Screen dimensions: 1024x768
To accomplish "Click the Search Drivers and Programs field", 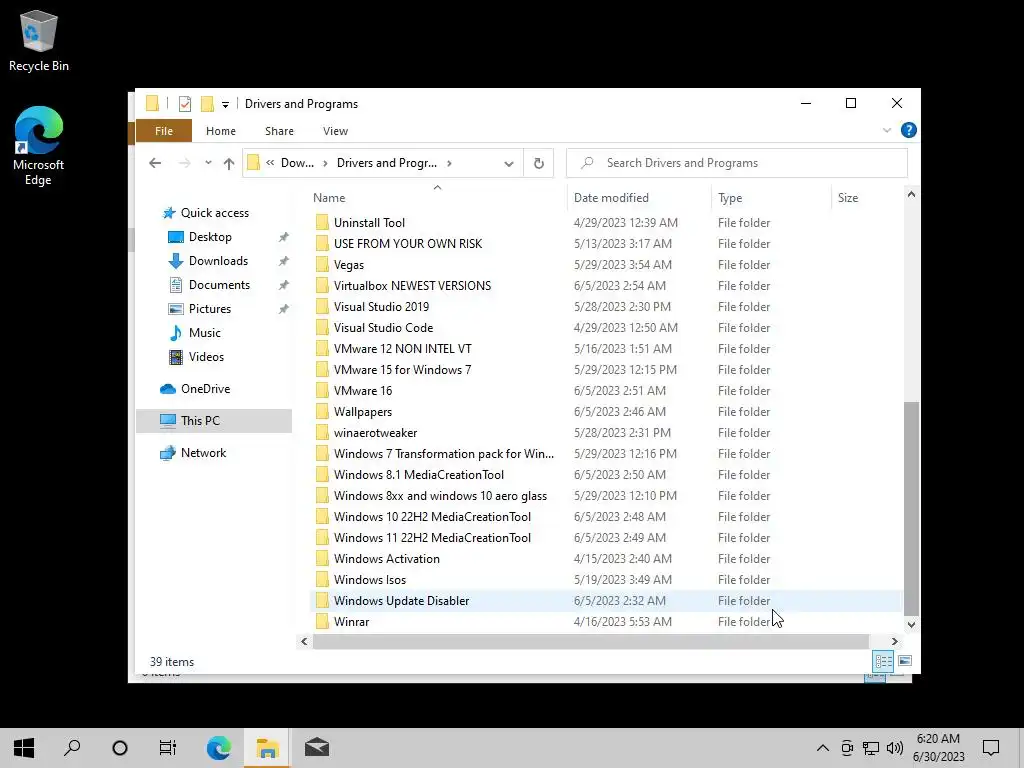I will point(737,163).
